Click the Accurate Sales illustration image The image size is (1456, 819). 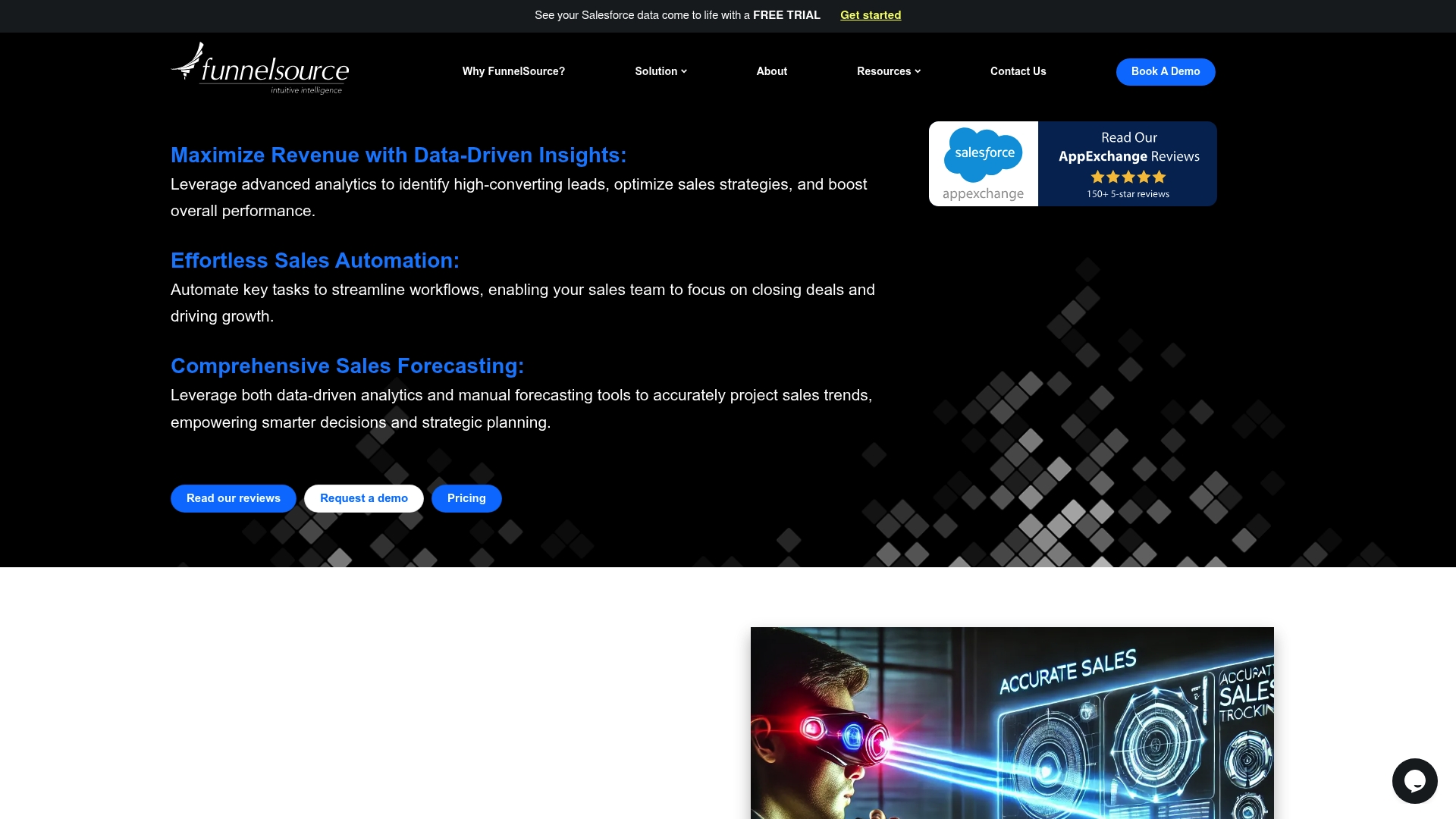pos(1012,723)
